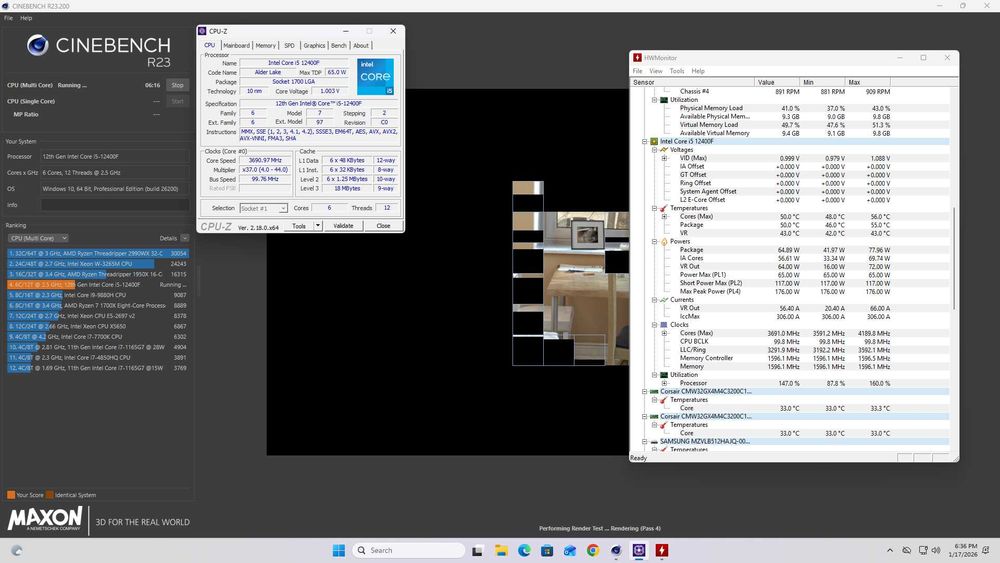Open the Tools dropdown arrow in CPU-Z
This screenshot has height=563, width=1000.
tap(318, 226)
